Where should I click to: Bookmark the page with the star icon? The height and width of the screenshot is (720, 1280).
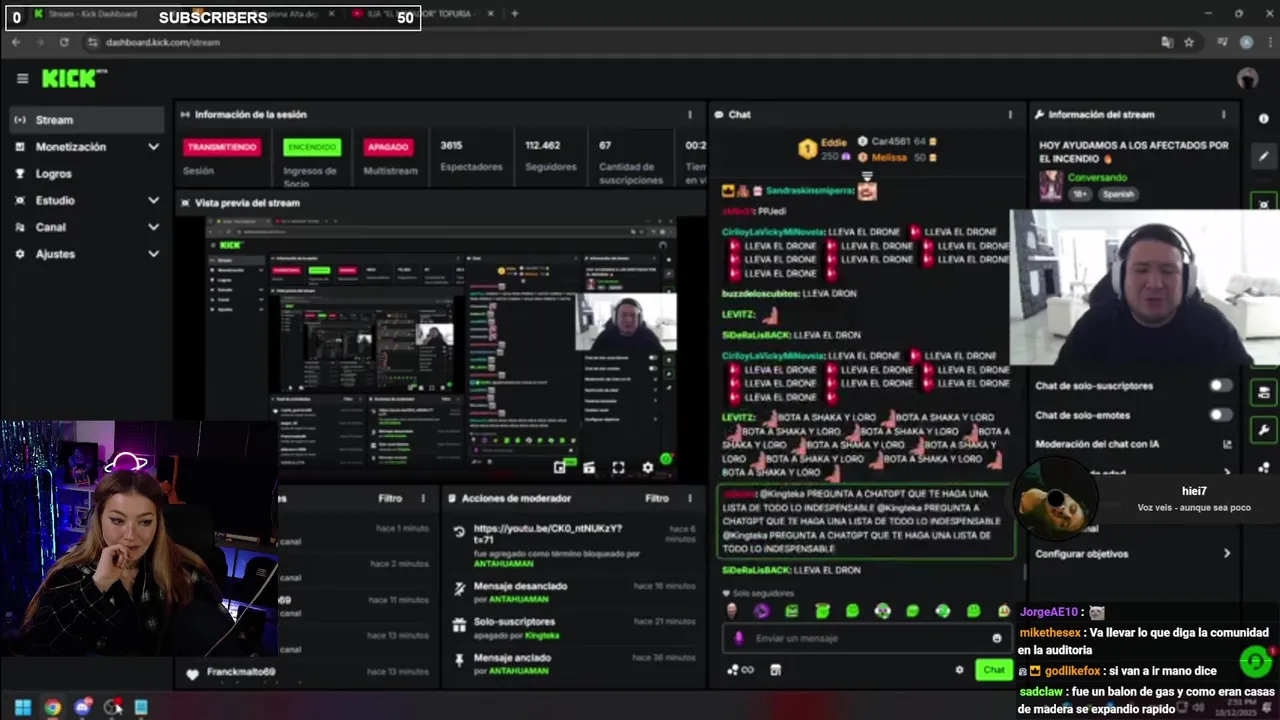[1189, 42]
